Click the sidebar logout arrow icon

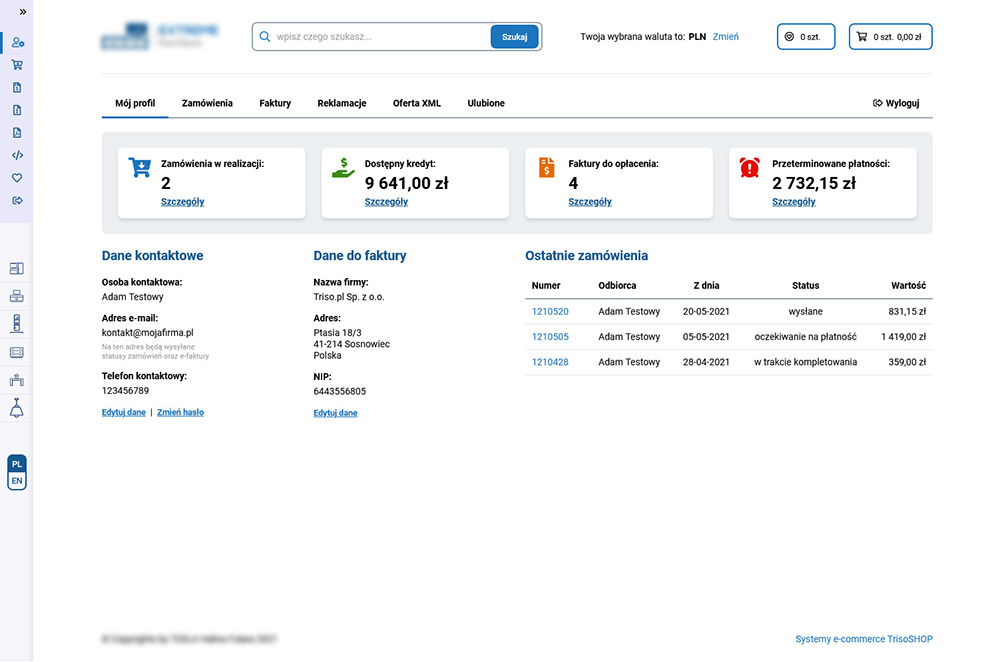point(17,200)
